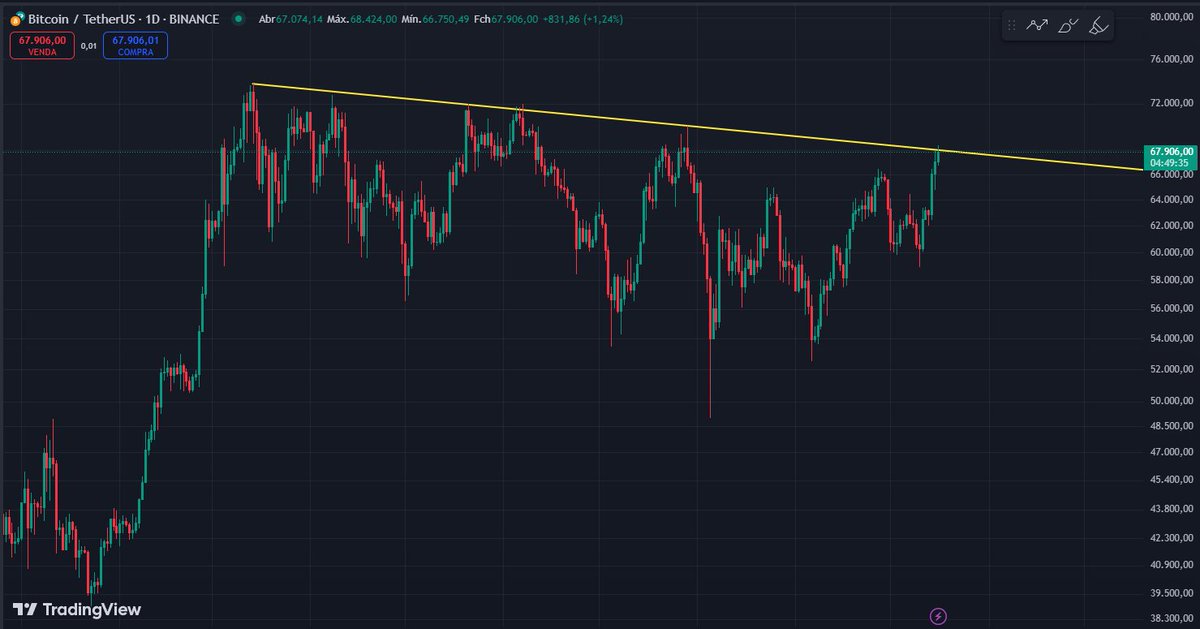This screenshot has height=629, width=1200.
Task: Open the 1D timeframe selector
Action: (152, 18)
